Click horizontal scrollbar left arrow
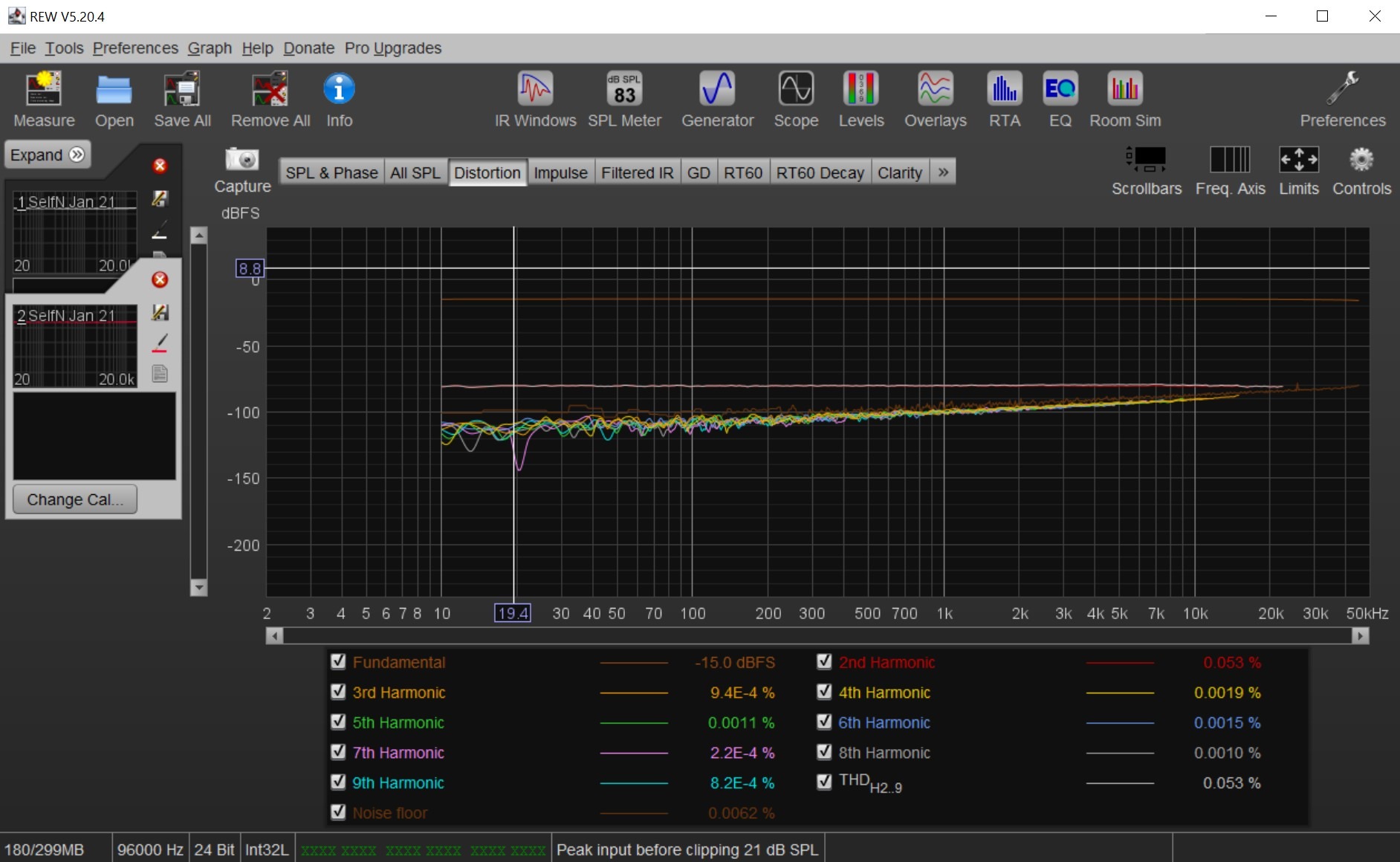 tap(274, 636)
